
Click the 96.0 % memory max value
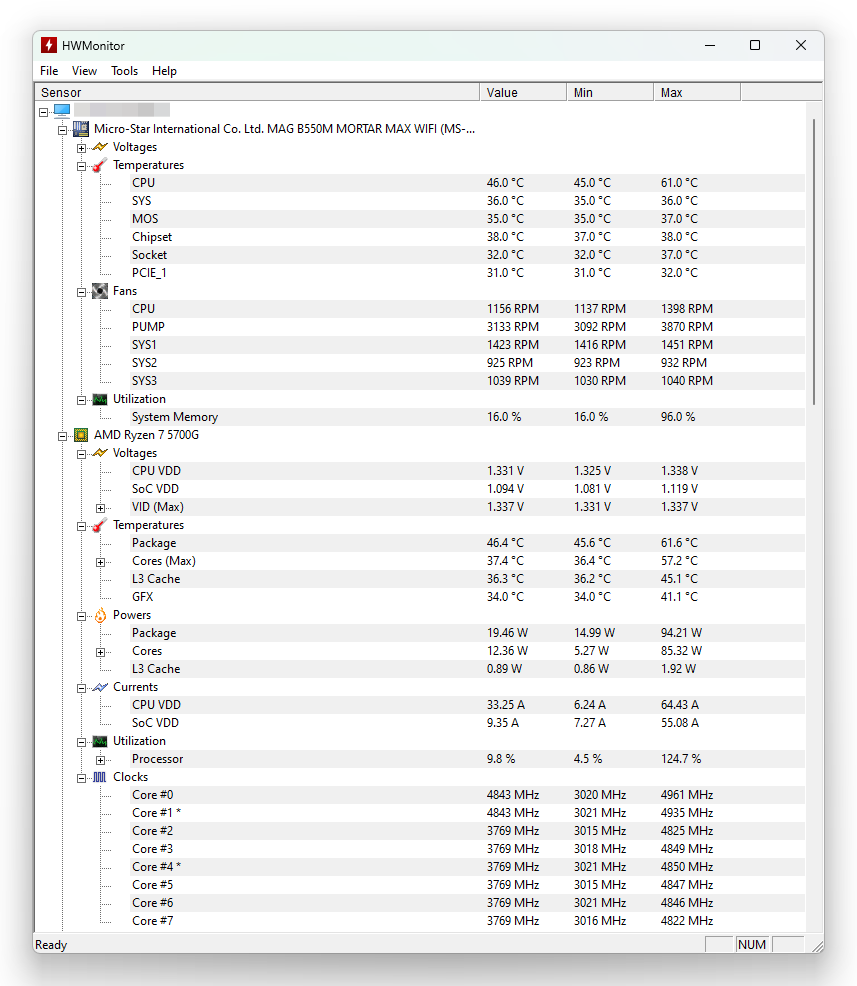678,417
